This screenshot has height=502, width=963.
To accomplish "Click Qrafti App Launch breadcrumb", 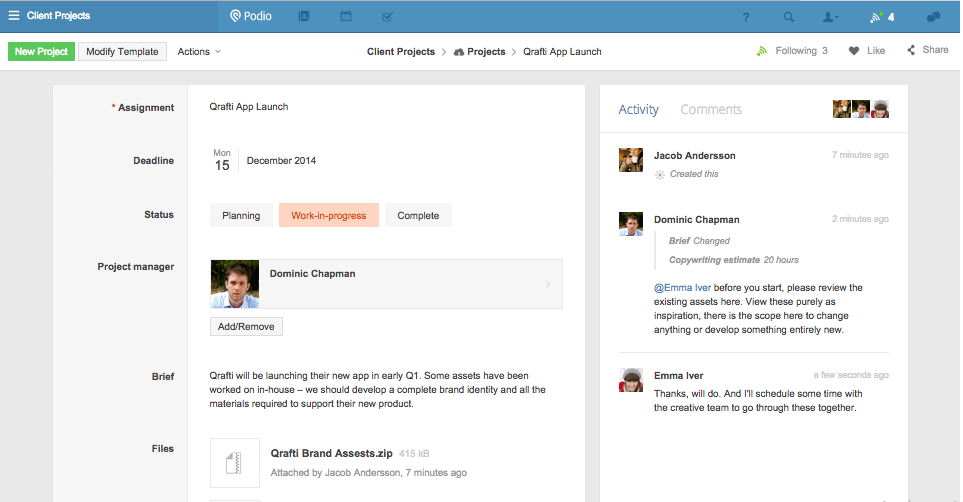I will tap(562, 52).
